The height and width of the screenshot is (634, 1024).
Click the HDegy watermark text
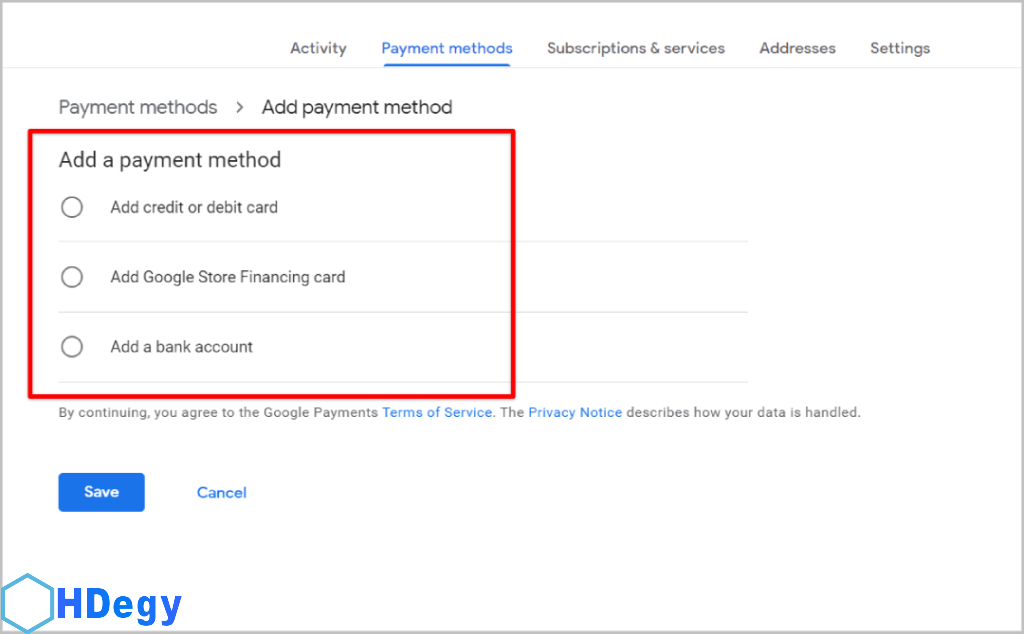(x=119, y=606)
